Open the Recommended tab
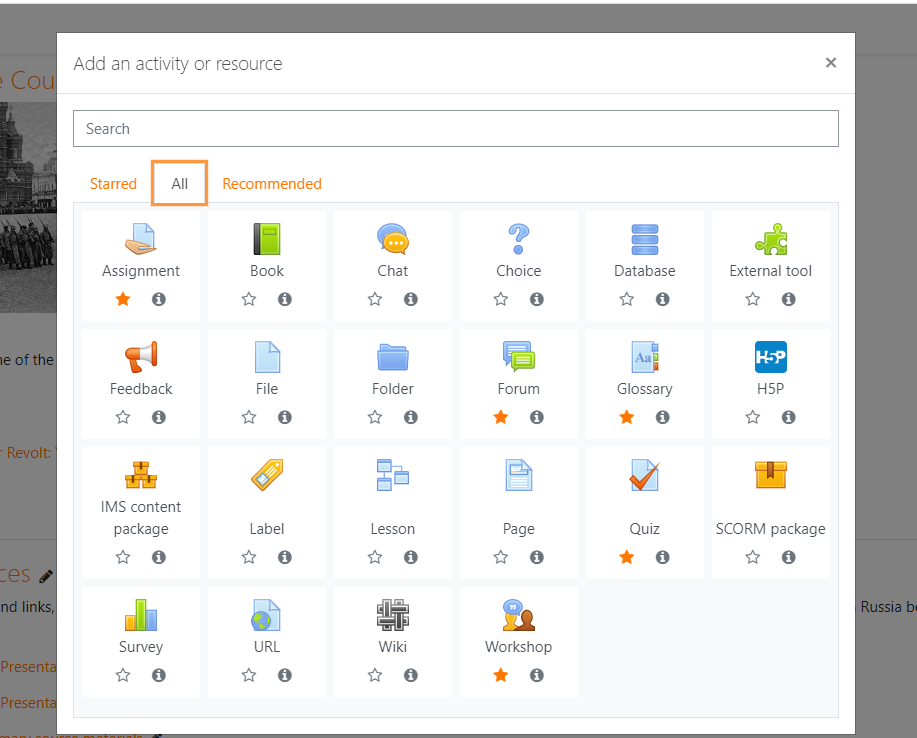This screenshot has width=917, height=738. tap(272, 184)
